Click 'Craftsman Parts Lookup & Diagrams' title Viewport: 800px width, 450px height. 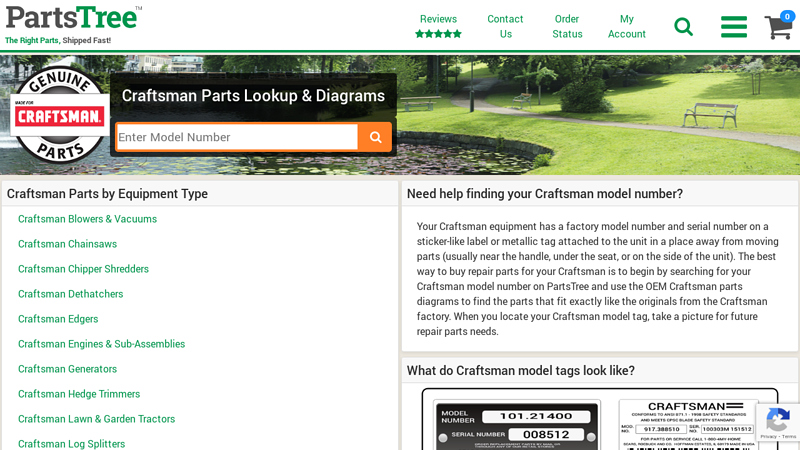[253, 96]
